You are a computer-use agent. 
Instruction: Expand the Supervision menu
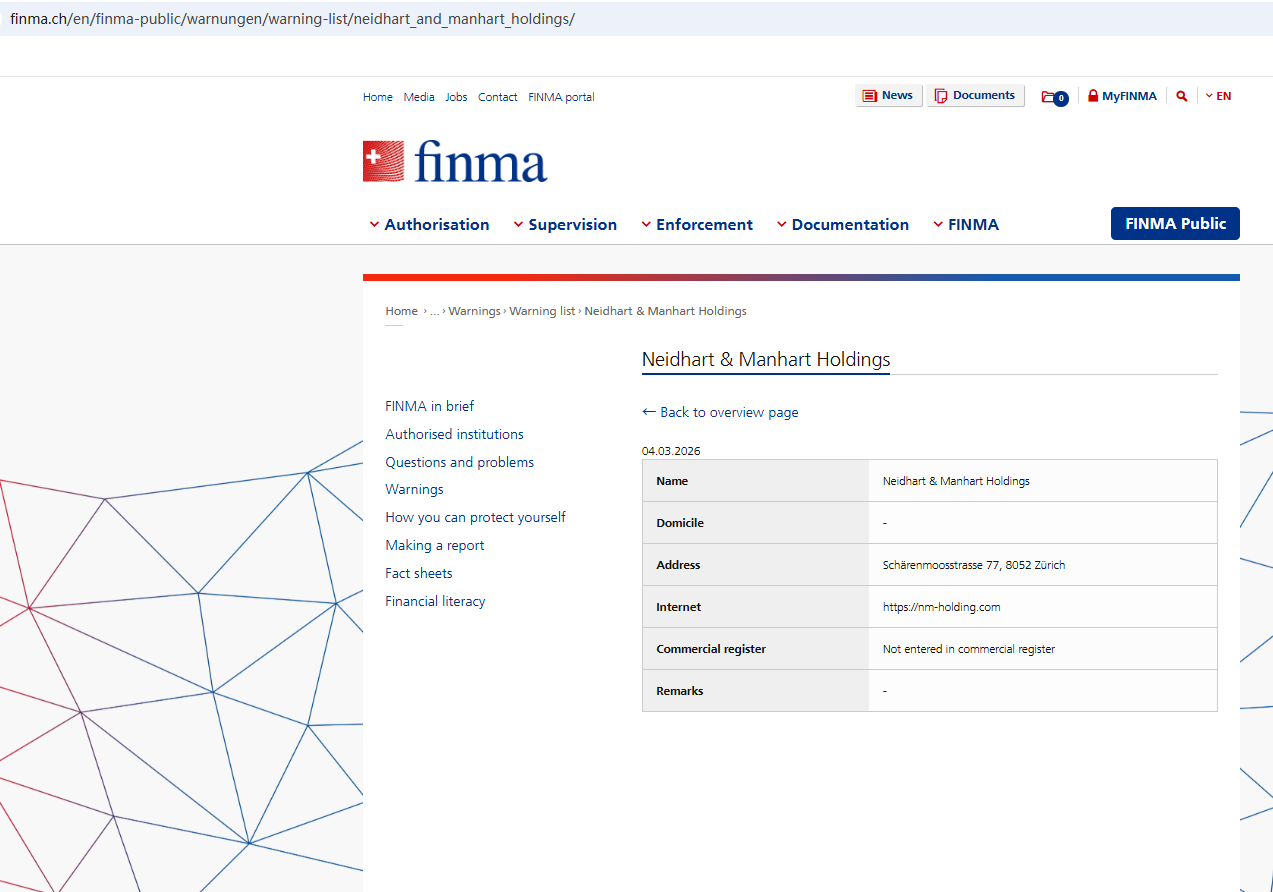[x=566, y=225]
